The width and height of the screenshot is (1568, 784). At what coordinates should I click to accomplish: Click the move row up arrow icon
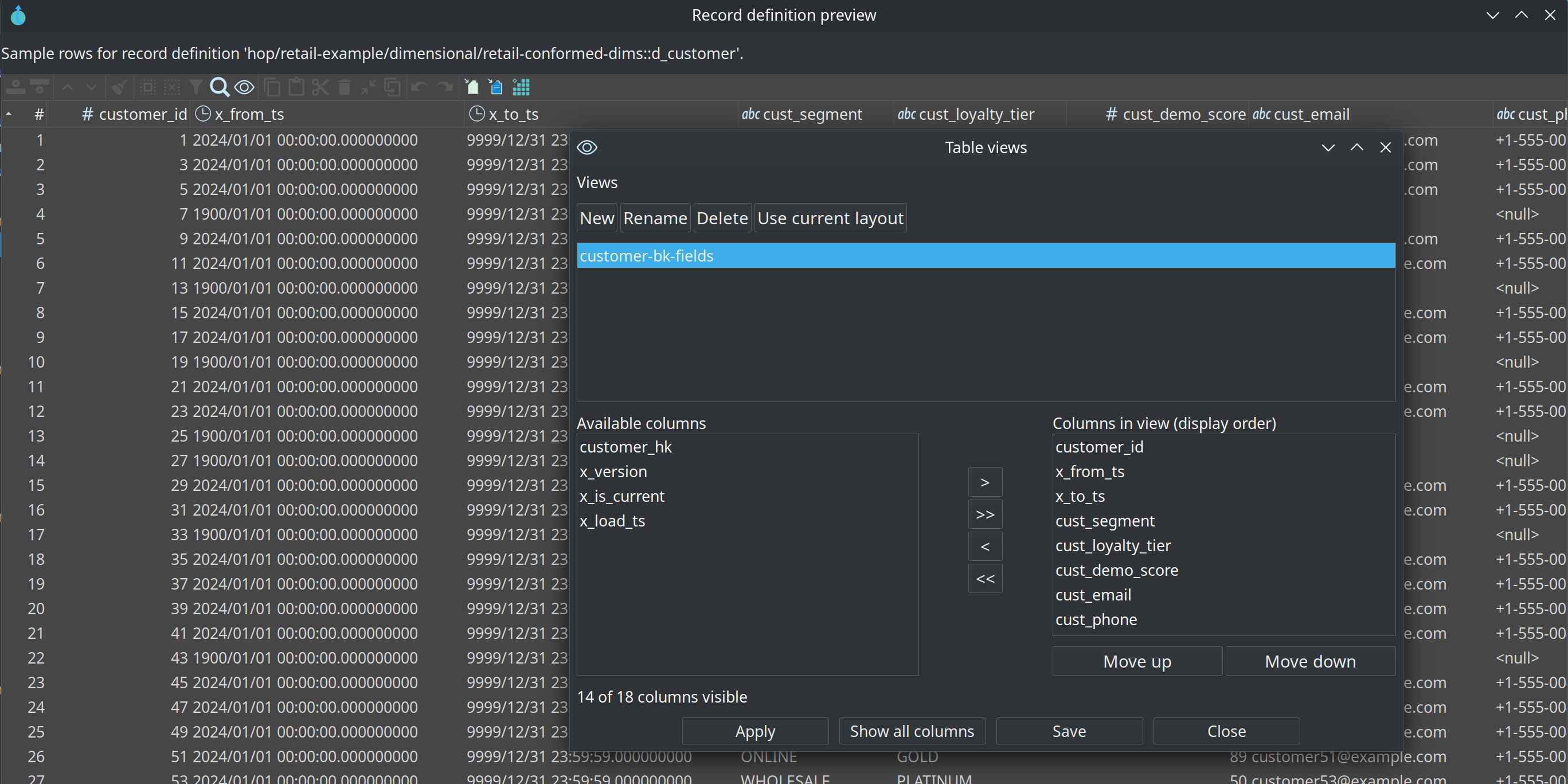click(x=68, y=87)
